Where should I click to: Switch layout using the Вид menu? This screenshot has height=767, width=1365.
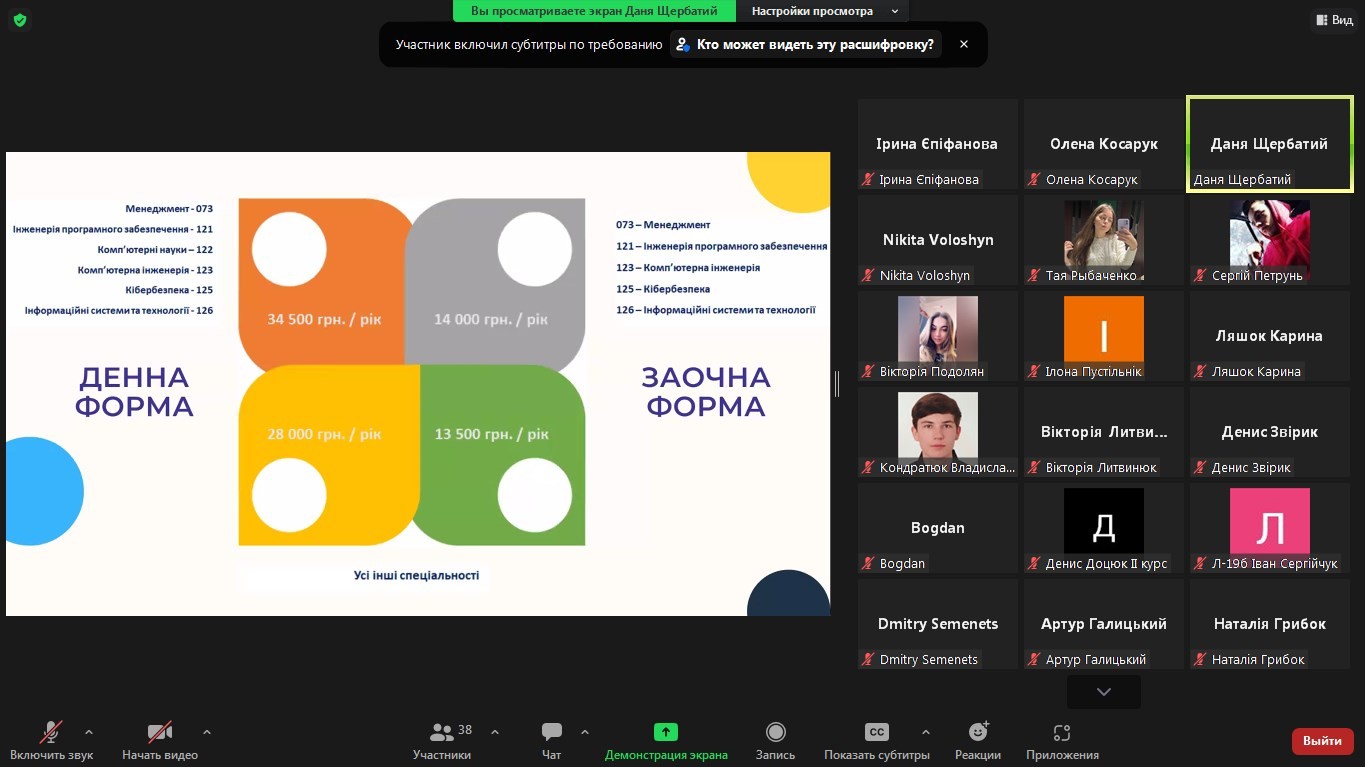(1334, 20)
